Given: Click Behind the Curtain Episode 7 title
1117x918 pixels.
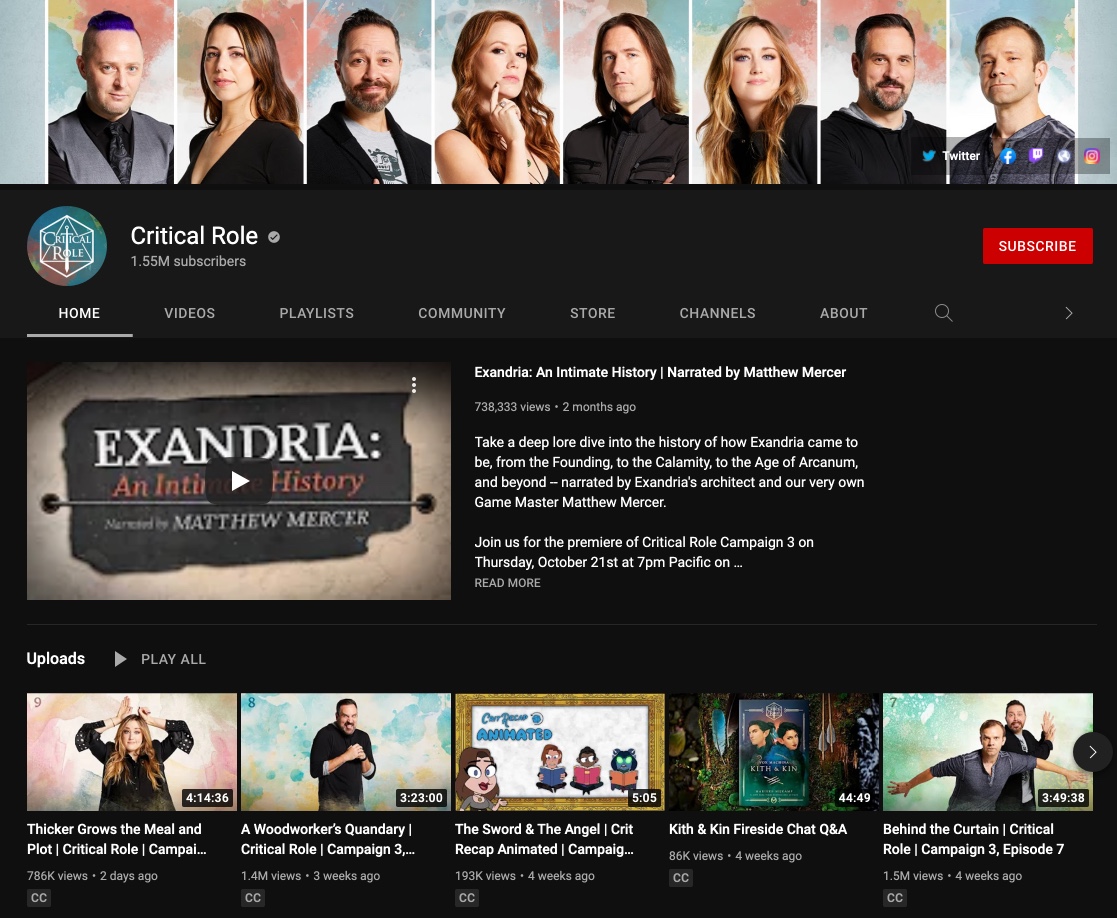Looking at the screenshot, I should pyautogui.click(x=973, y=839).
